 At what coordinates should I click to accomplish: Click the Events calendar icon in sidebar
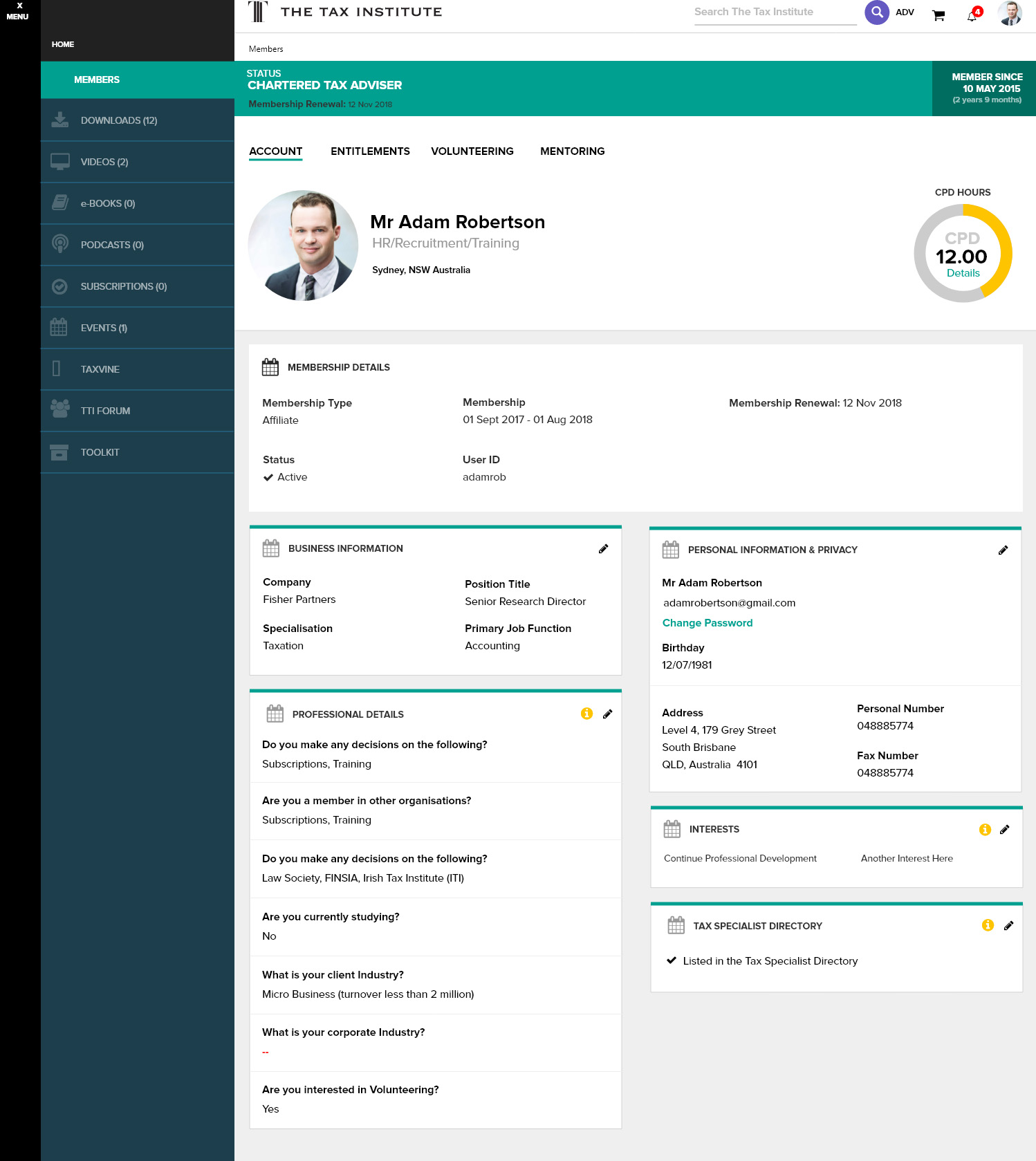[59, 327]
